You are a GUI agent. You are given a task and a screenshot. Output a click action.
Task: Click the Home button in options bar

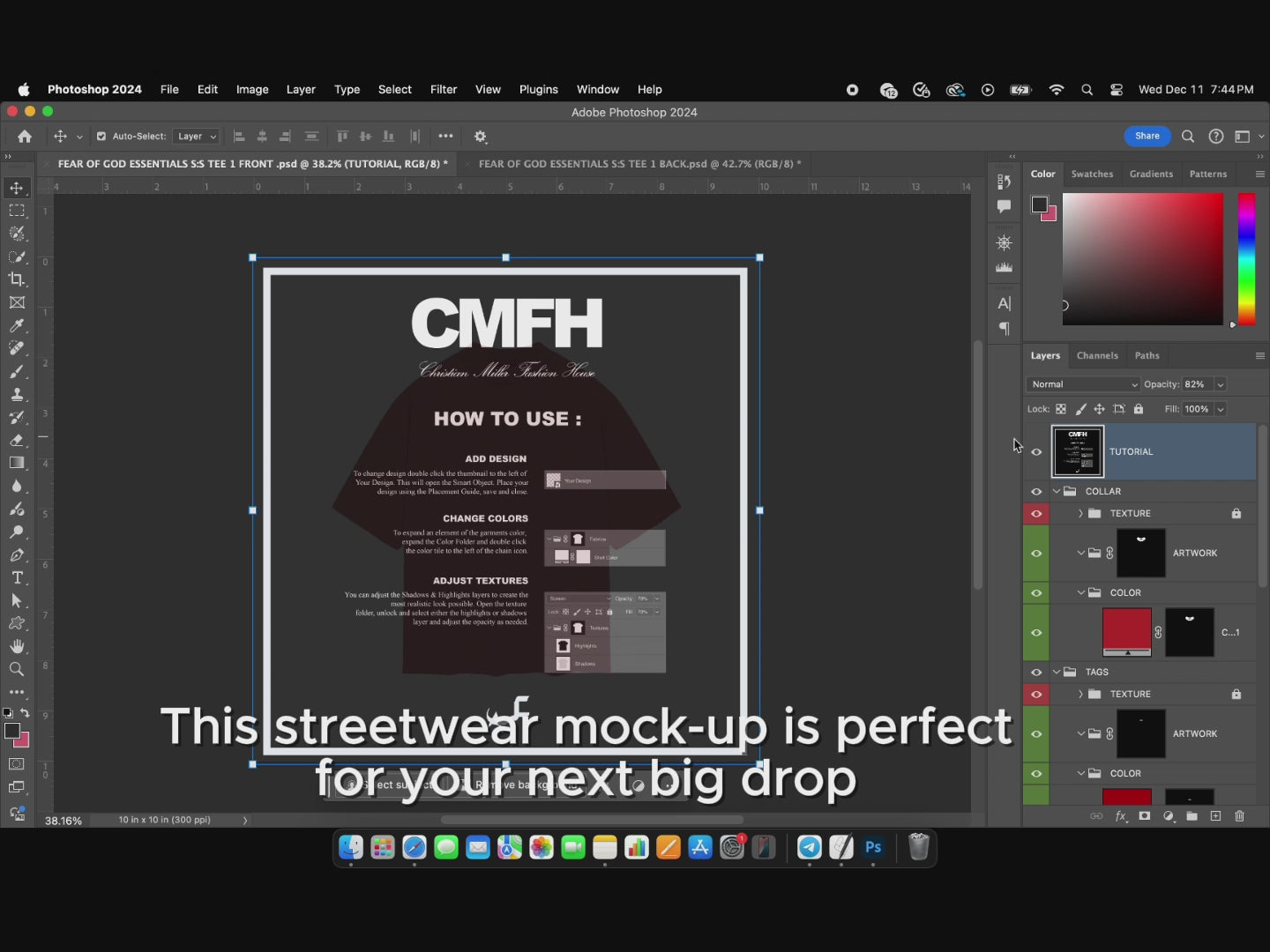25,137
